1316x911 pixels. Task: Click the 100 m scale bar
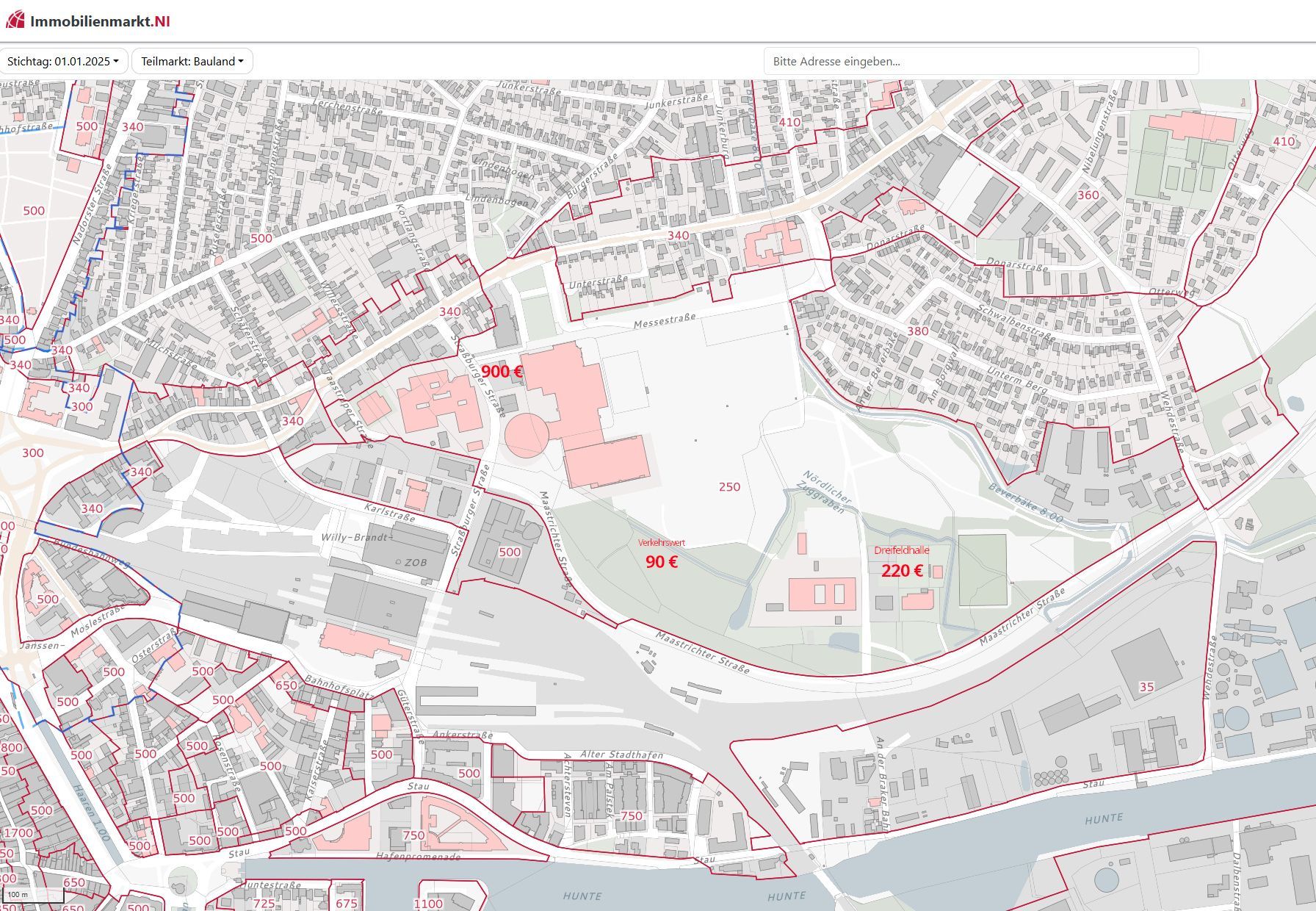click(34, 895)
